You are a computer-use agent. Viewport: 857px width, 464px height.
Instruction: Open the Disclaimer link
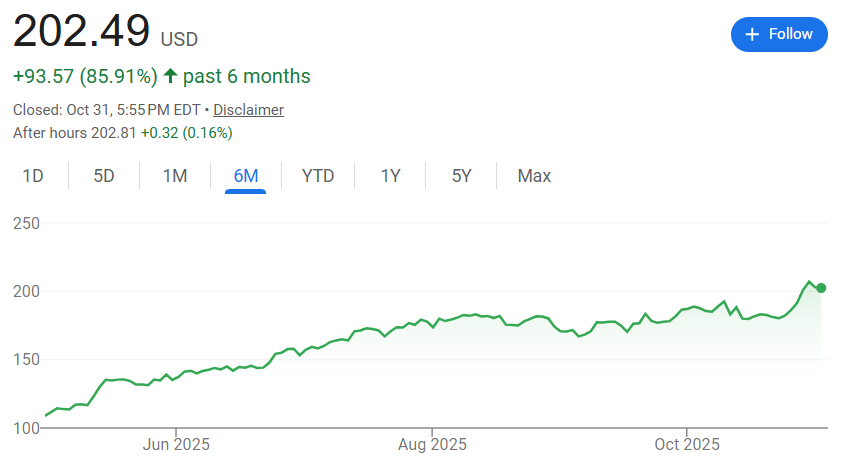pyautogui.click(x=248, y=110)
